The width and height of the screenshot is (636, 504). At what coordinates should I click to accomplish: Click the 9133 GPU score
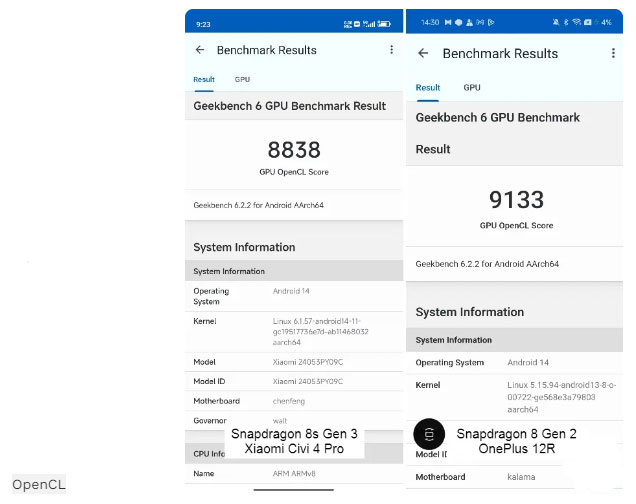click(516, 199)
